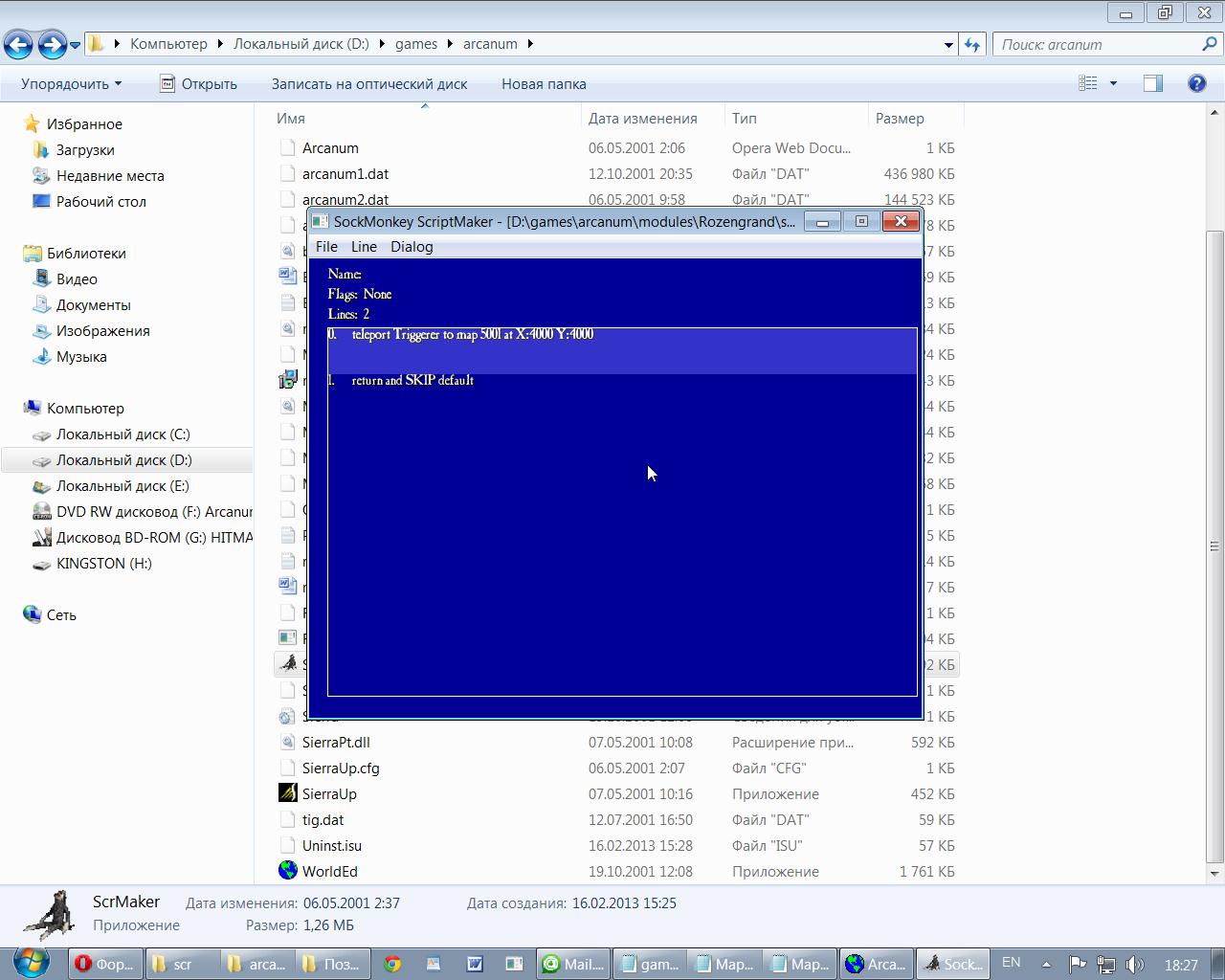
Task: Open the File menu in ScriptMaker
Action: pos(326,247)
